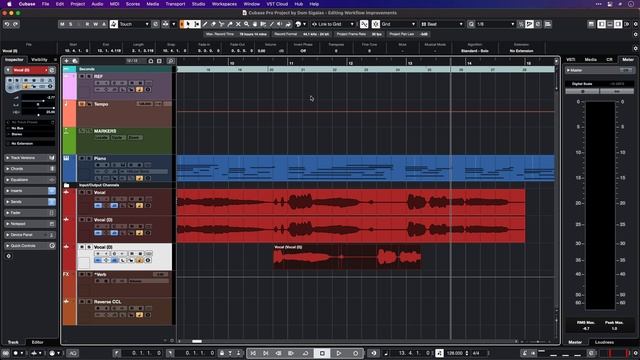Open the Transport menu

[x=175, y=4]
